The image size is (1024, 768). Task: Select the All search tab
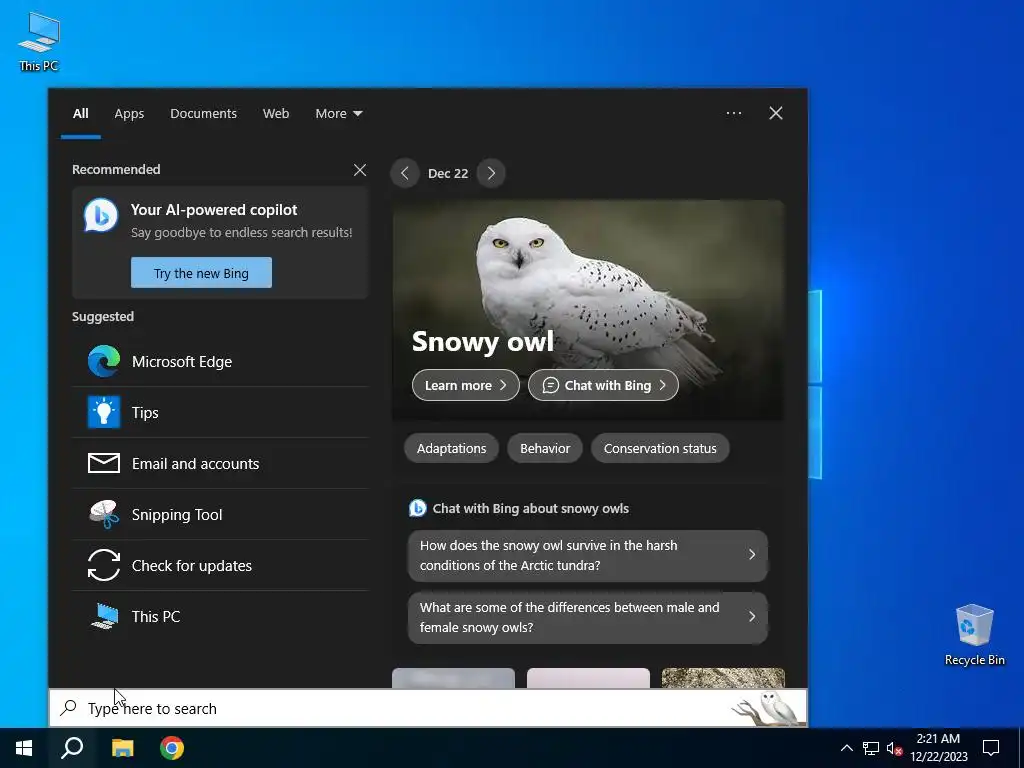coord(80,114)
